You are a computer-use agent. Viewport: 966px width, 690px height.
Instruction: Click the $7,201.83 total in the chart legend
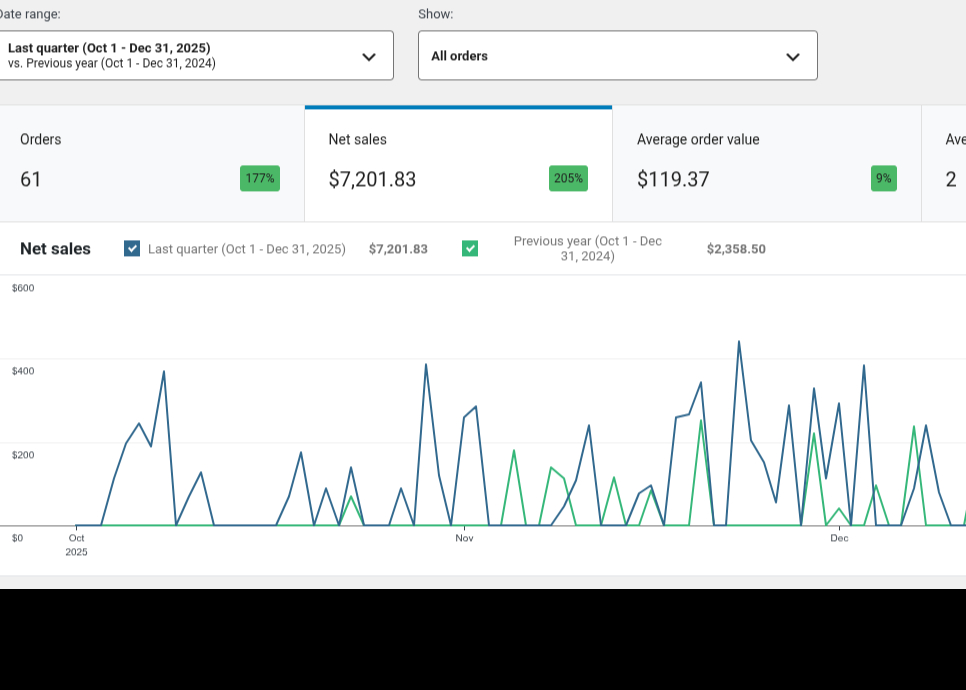point(398,249)
